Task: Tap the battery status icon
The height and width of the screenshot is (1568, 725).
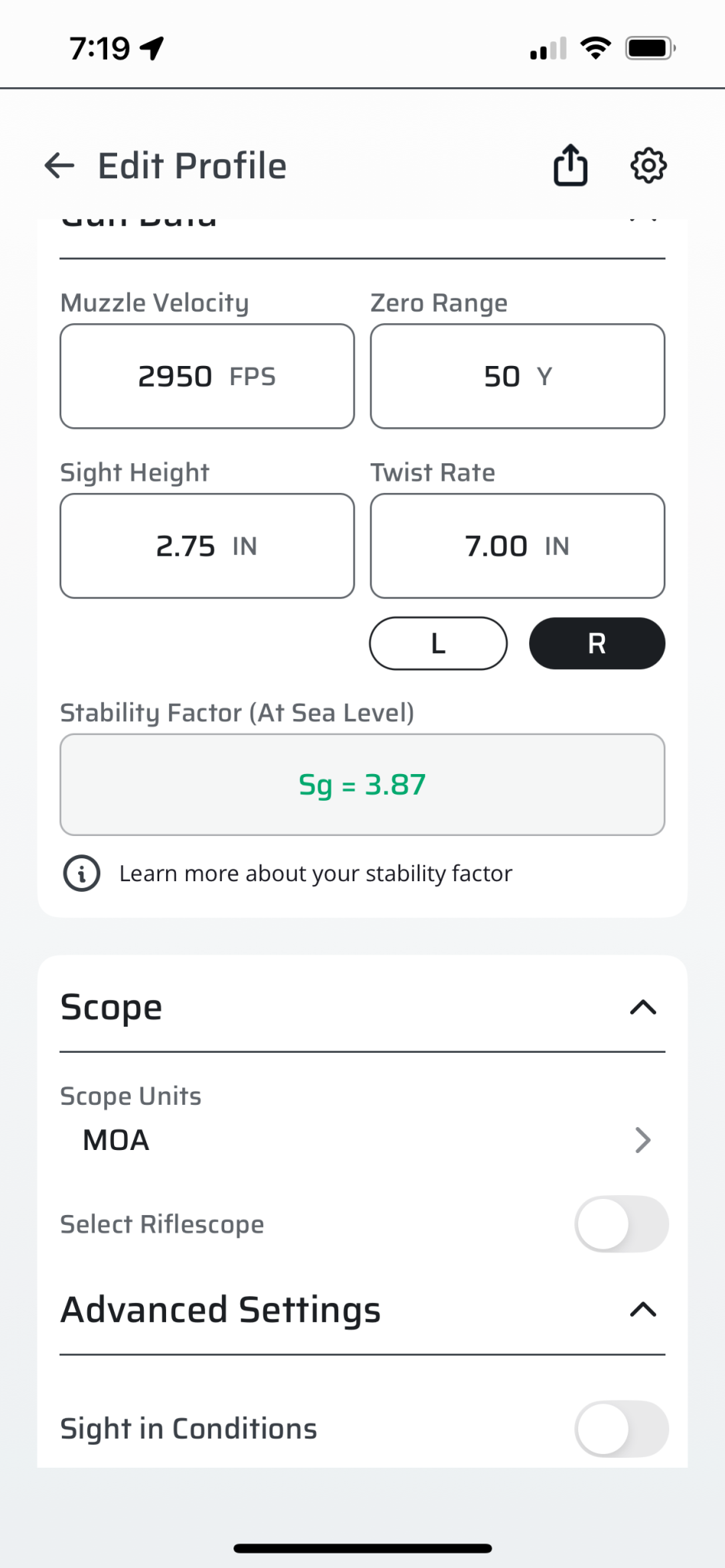Action: (x=650, y=48)
